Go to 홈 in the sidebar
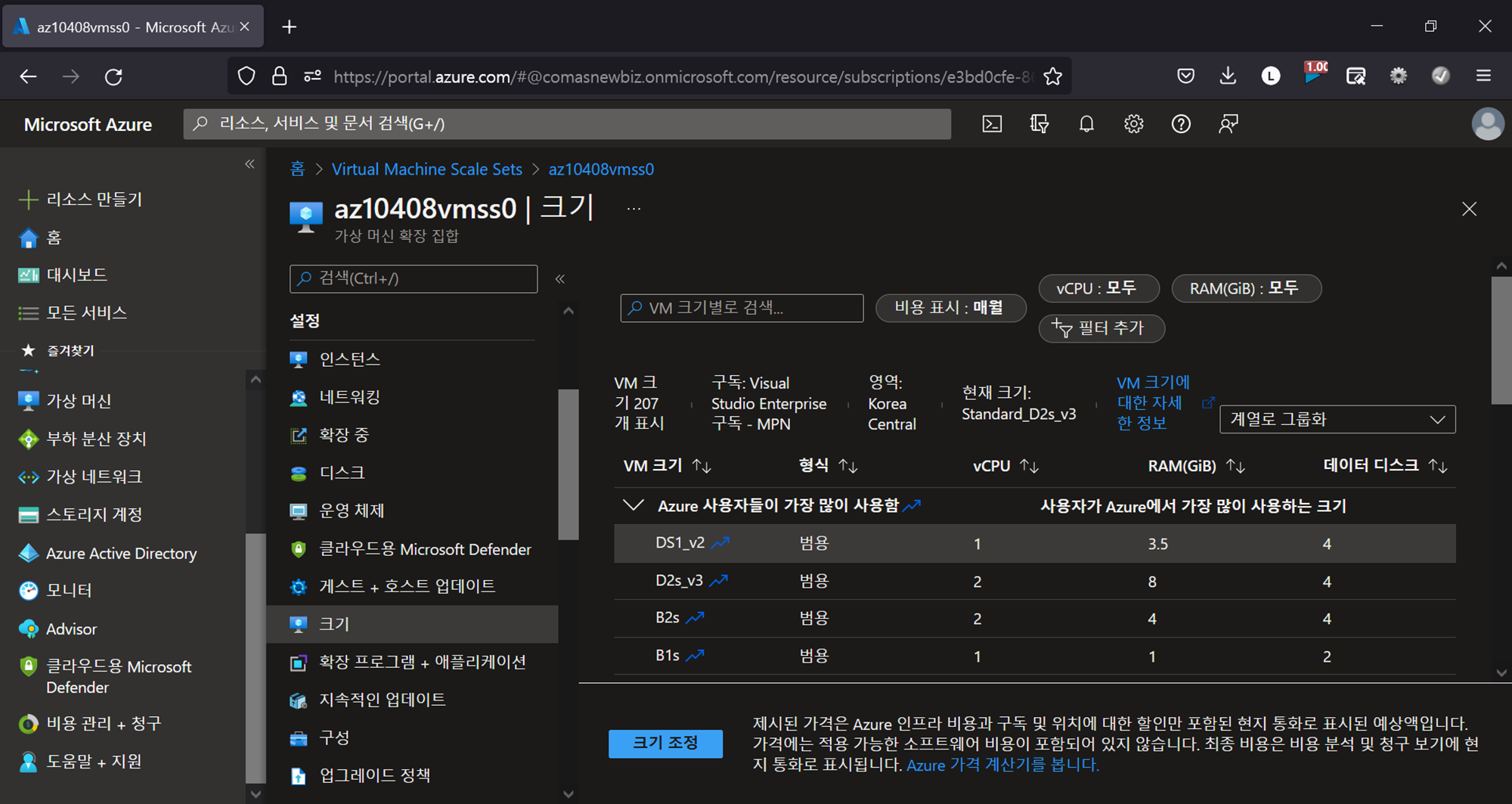The image size is (1512, 804). pyautogui.click(x=39, y=237)
